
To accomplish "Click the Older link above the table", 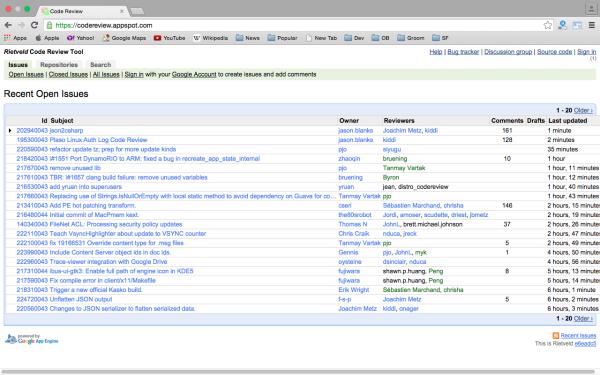I will tap(583, 110).
